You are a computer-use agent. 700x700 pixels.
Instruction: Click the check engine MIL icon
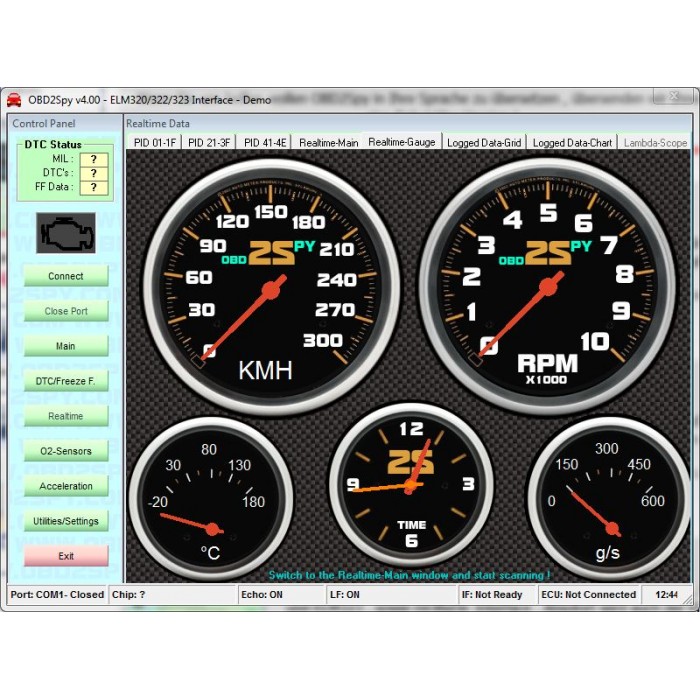(65, 233)
